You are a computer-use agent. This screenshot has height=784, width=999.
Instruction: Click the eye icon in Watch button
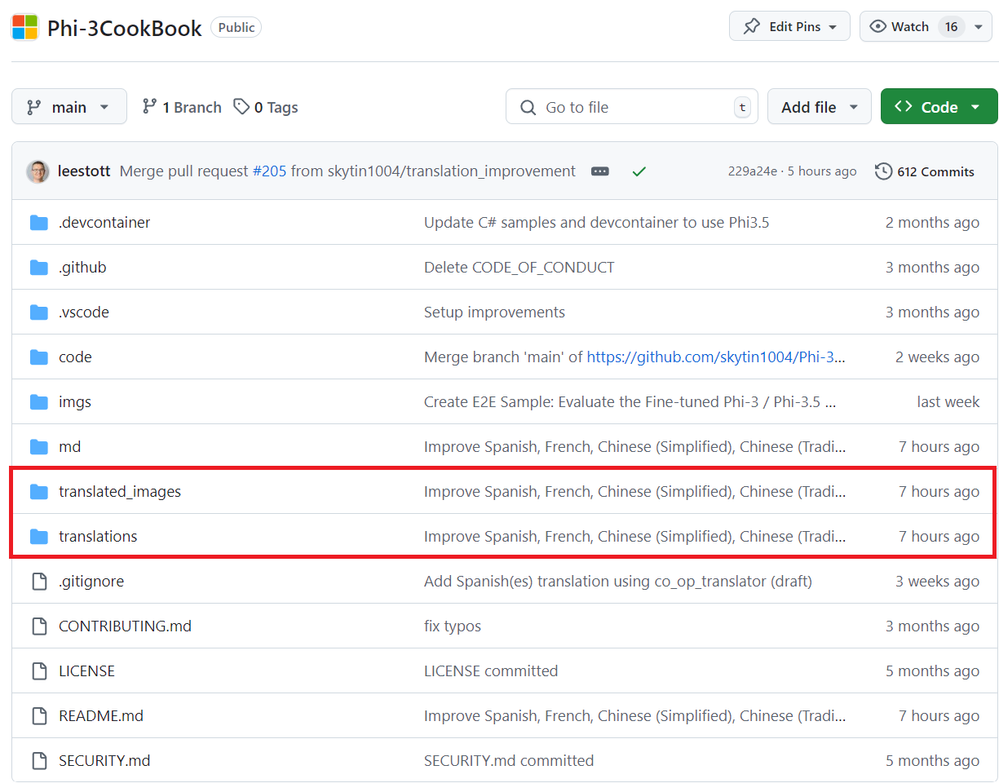(877, 26)
